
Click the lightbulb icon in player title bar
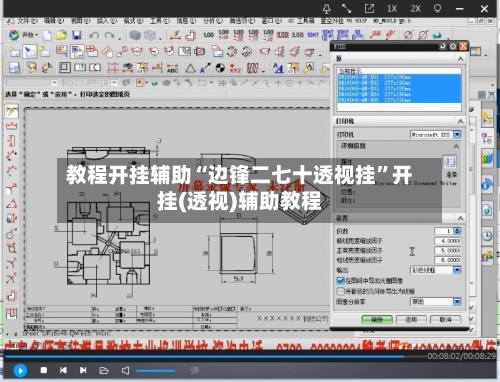437,8
